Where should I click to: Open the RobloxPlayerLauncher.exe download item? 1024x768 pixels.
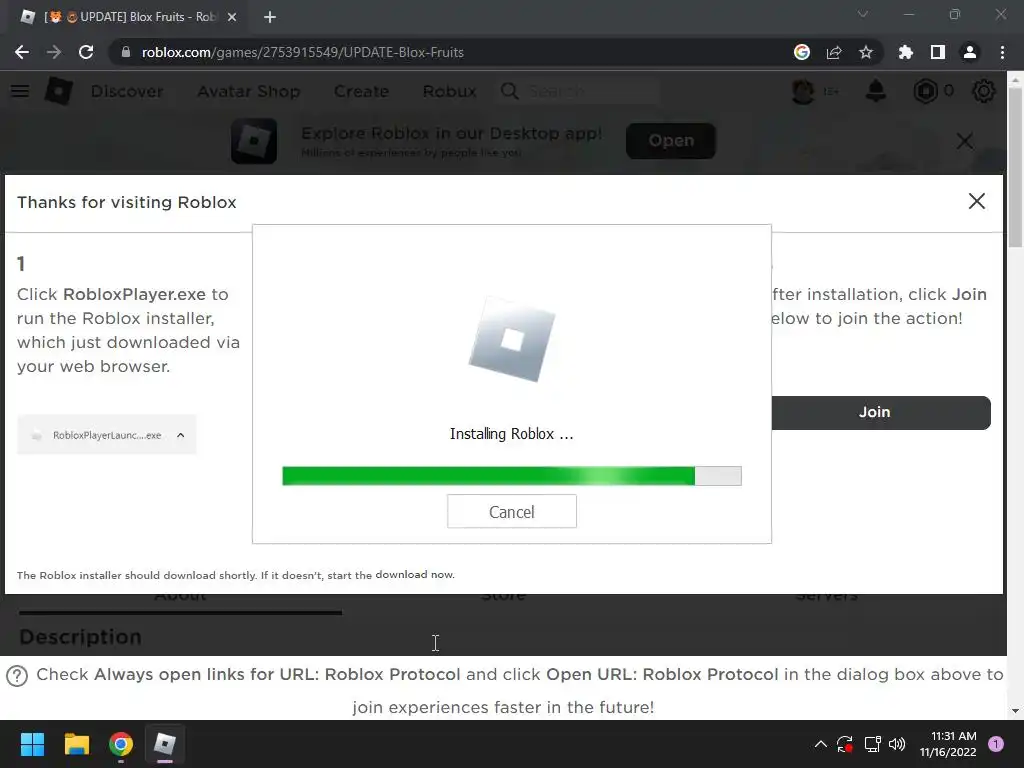pos(106,435)
